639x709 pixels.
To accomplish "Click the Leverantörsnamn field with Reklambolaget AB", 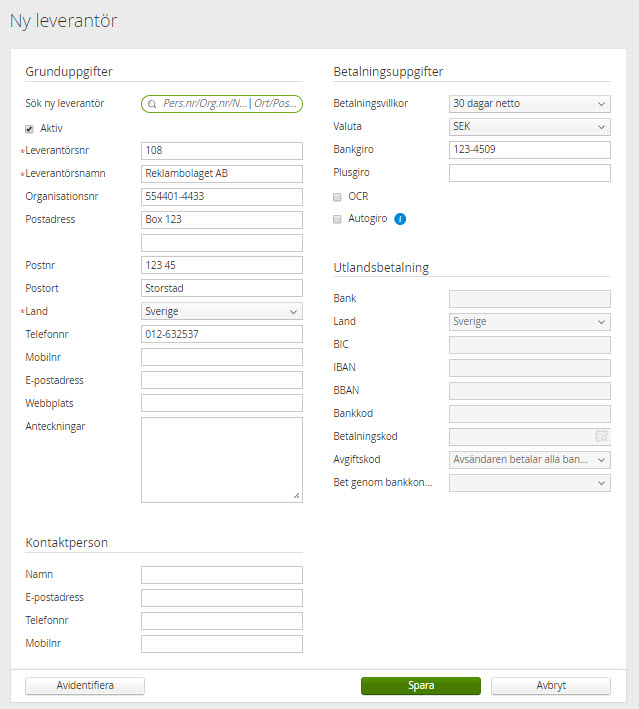I will [x=221, y=173].
